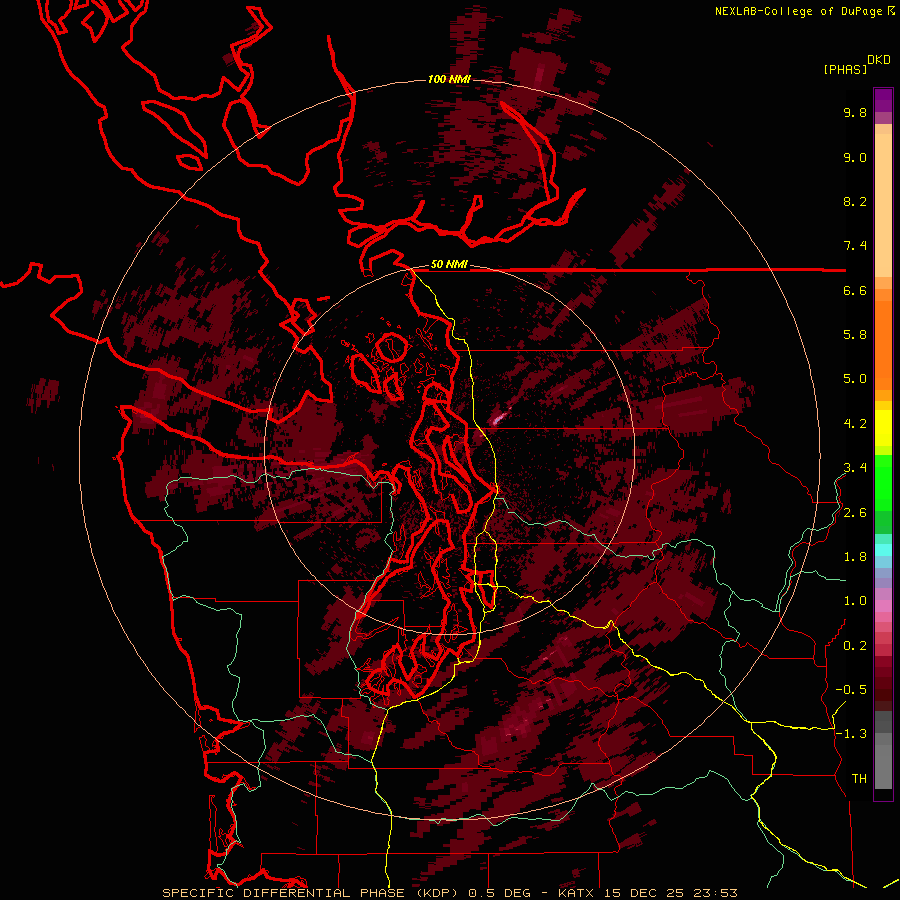Viewport: 900px width, 900px height.
Task: Click the 5.0 value on the color scale
Action: 855,379
